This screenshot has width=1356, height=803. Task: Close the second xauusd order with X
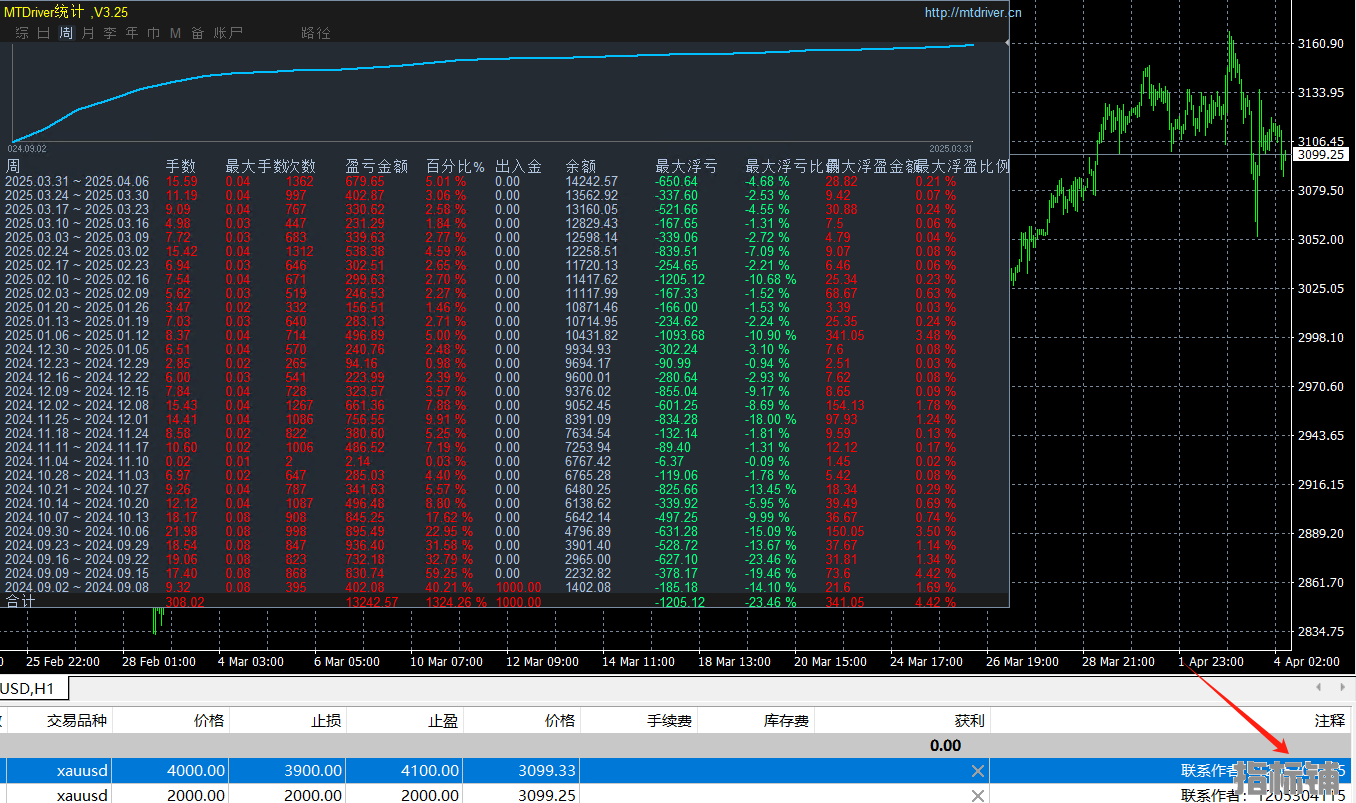[x=978, y=795]
